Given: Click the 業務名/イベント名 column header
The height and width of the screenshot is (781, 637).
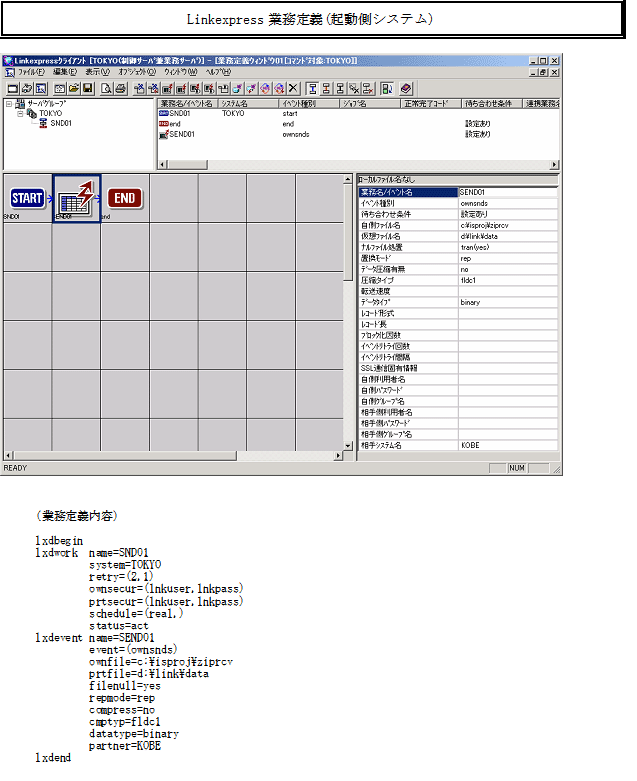Looking at the screenshot, I should [x=188, y=103].
